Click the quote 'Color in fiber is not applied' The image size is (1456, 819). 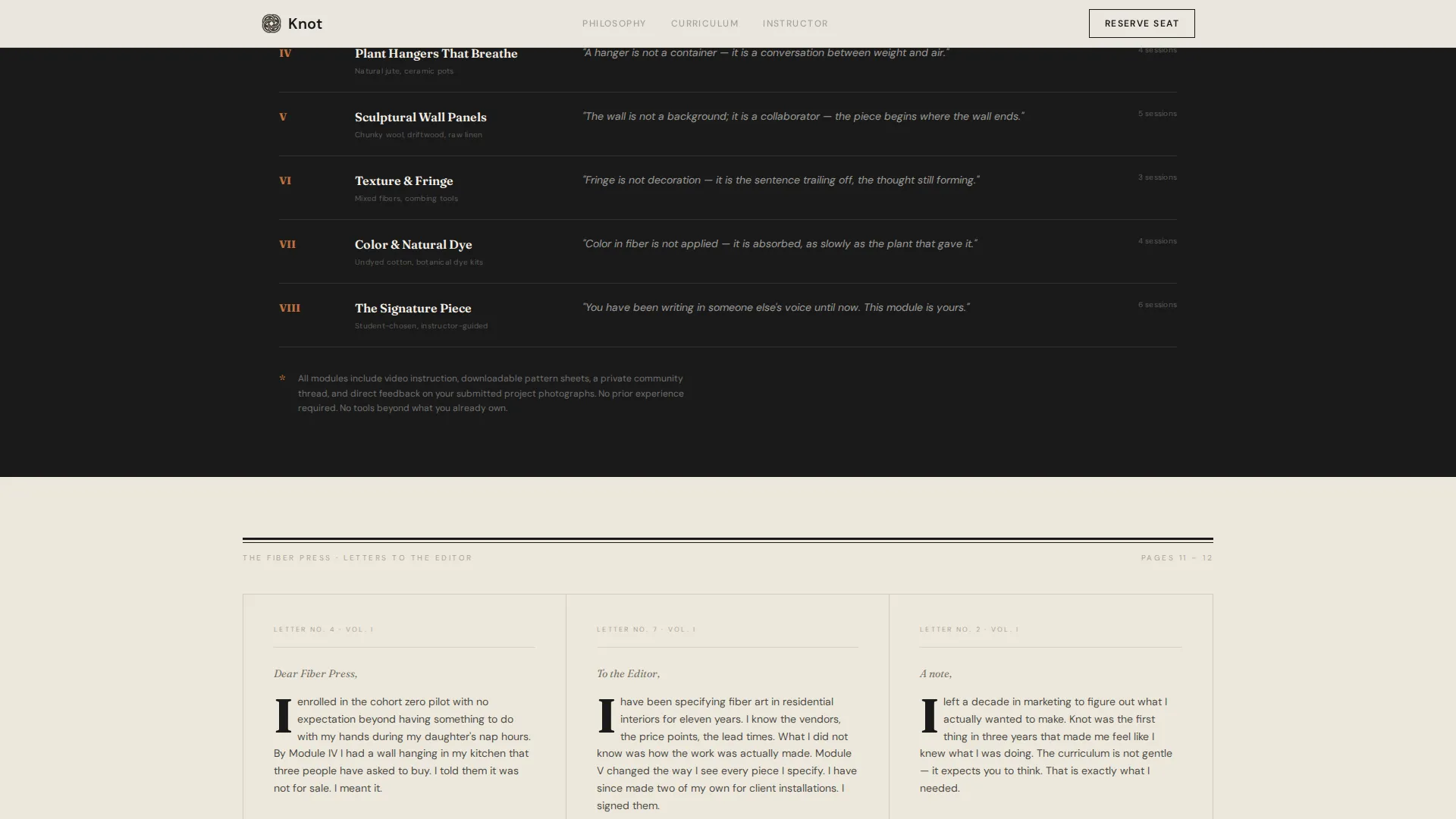pos(780,243)
